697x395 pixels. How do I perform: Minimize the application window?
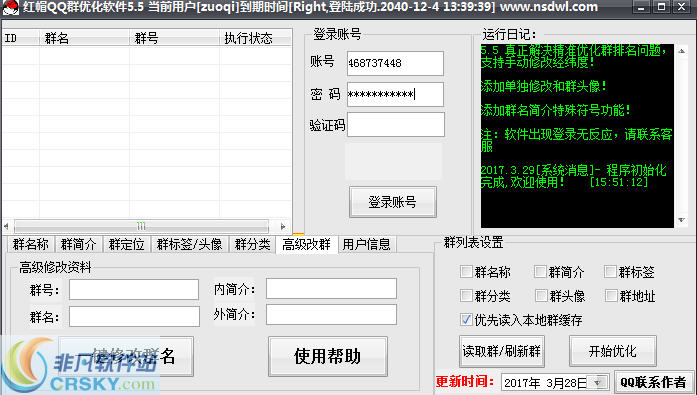click(641, 7)
